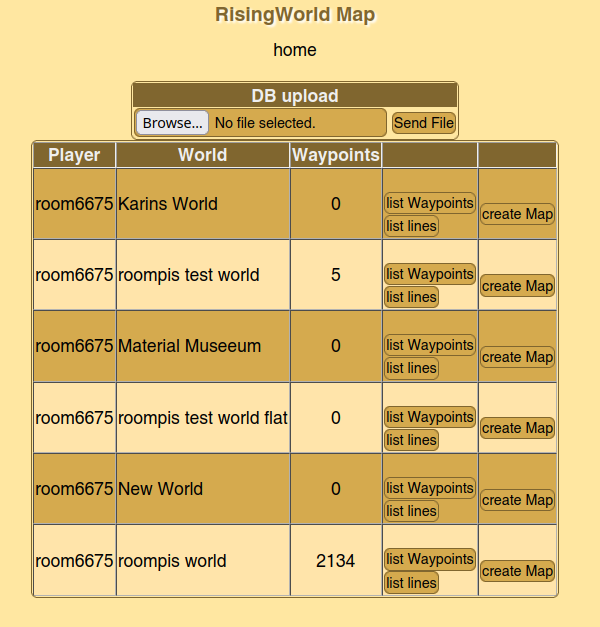List Waypoints for Material Museeum
Image resolution: width=600 pixels, height=627 pixels.
[x=430, y=345]
